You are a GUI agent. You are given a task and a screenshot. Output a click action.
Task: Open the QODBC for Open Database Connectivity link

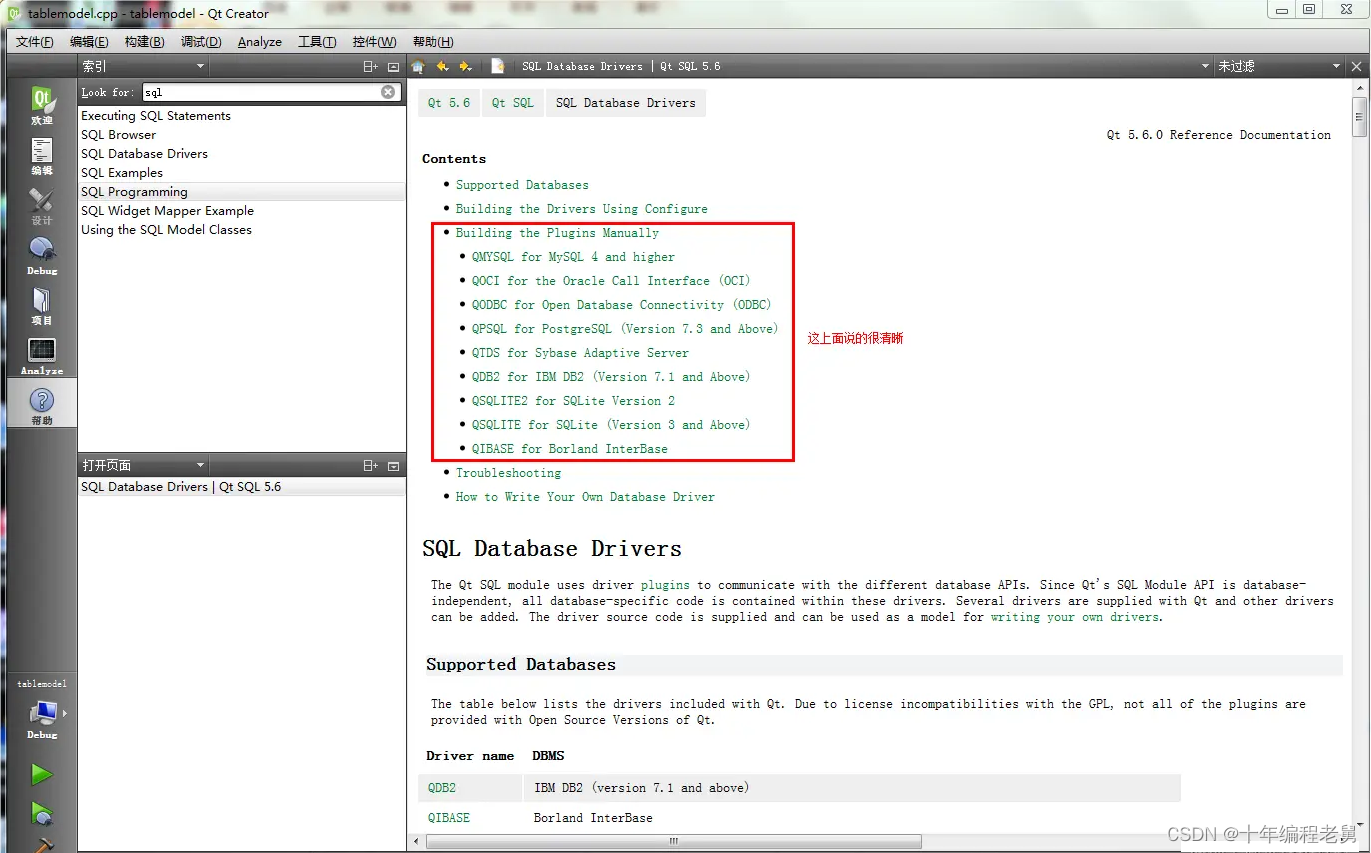(x=622, y=305)
